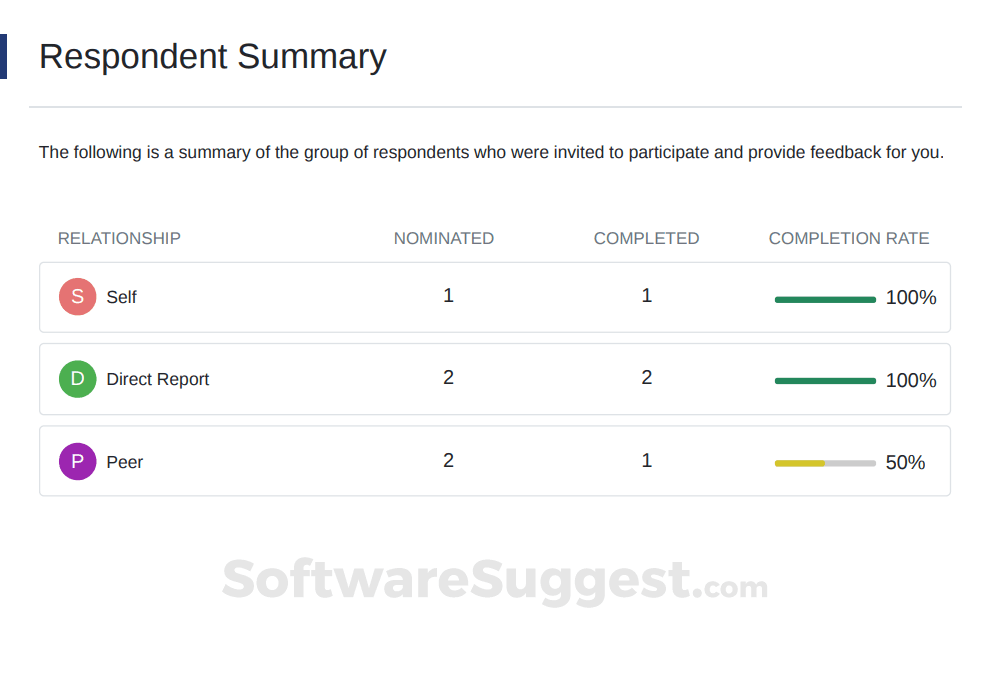989x677 pixels.
Task: Click the purple Peer avatar icon
Action: point(77,462)
